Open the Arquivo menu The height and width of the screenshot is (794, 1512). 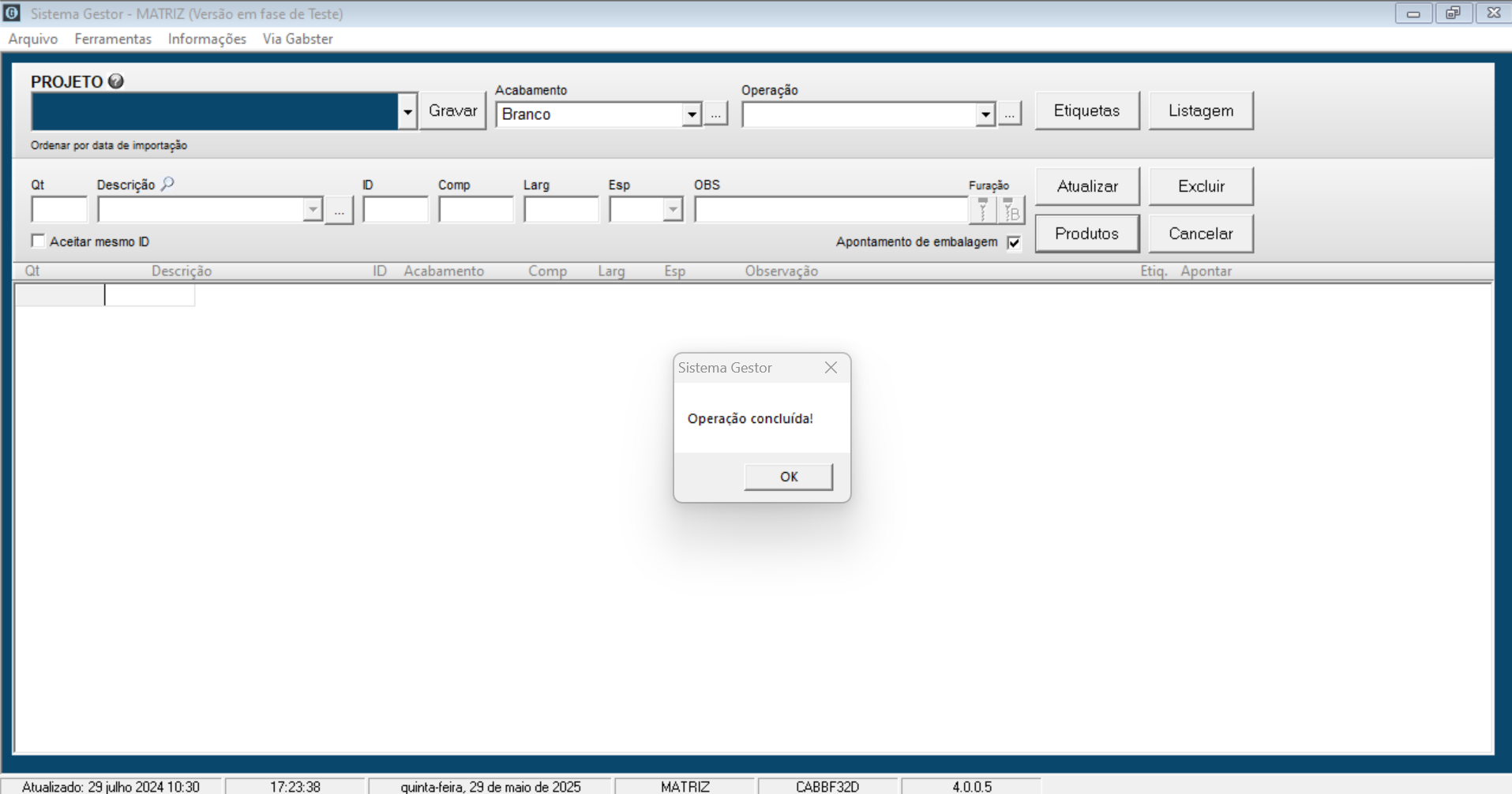pyautogui.click(x=33, y=39)
